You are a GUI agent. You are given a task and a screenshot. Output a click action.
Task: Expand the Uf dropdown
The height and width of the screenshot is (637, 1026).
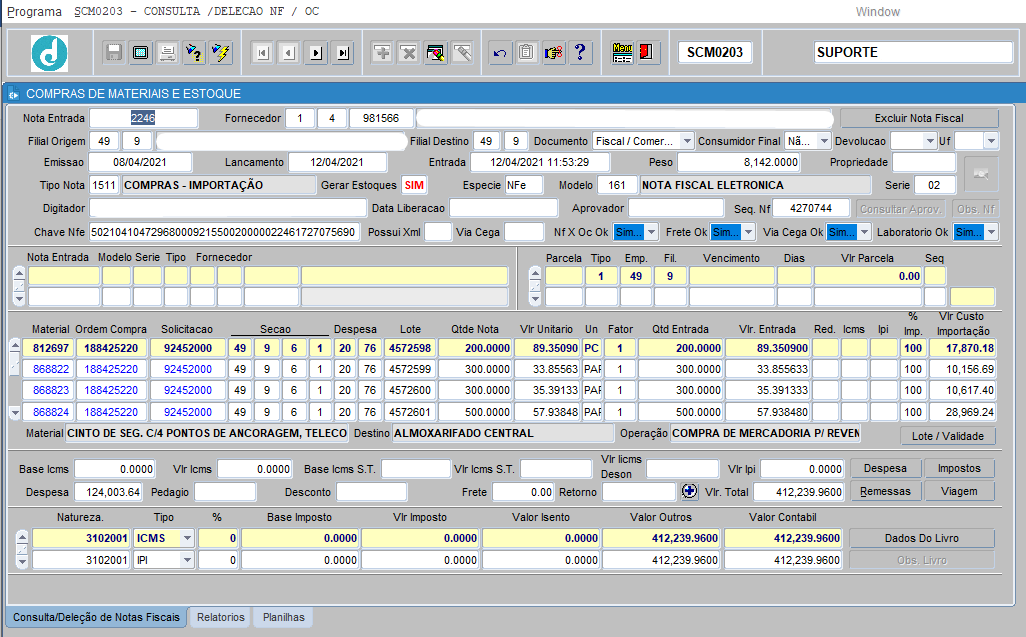point(991,141)
